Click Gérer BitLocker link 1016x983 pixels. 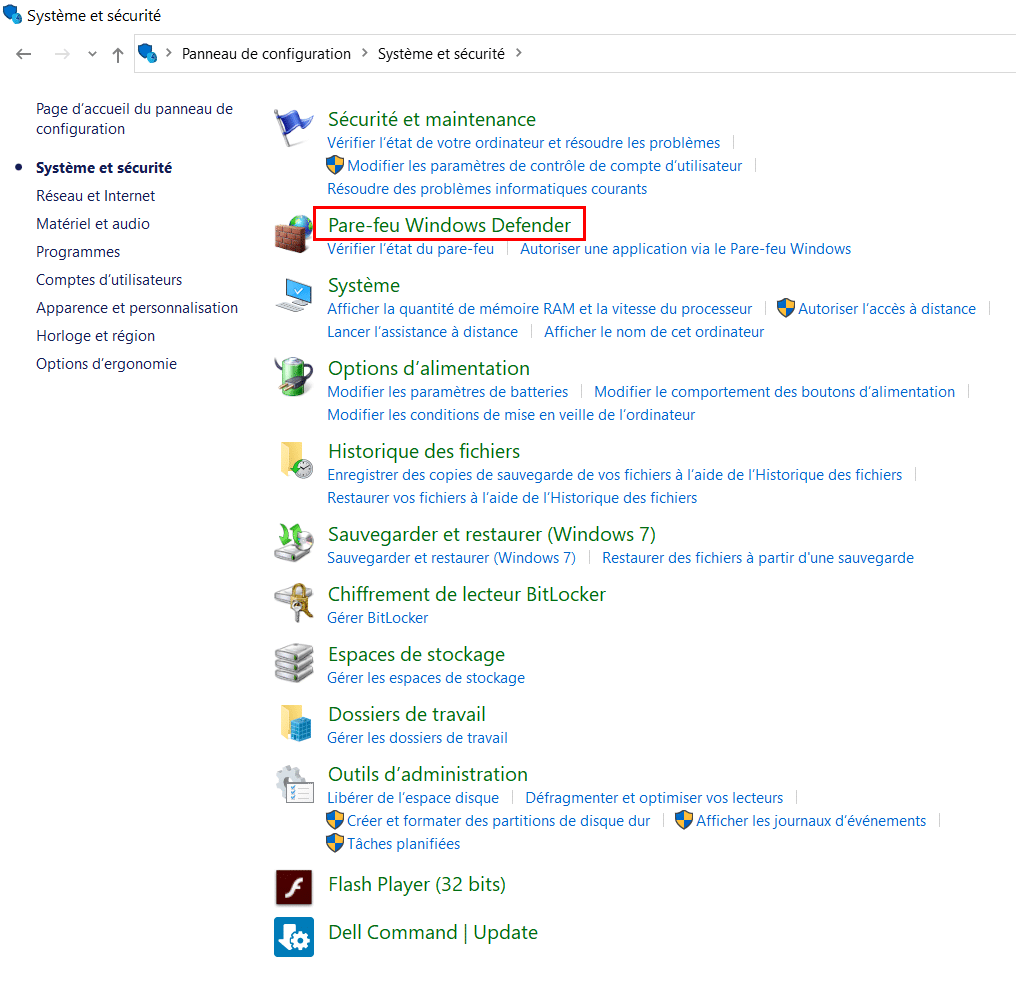[377, 618]
